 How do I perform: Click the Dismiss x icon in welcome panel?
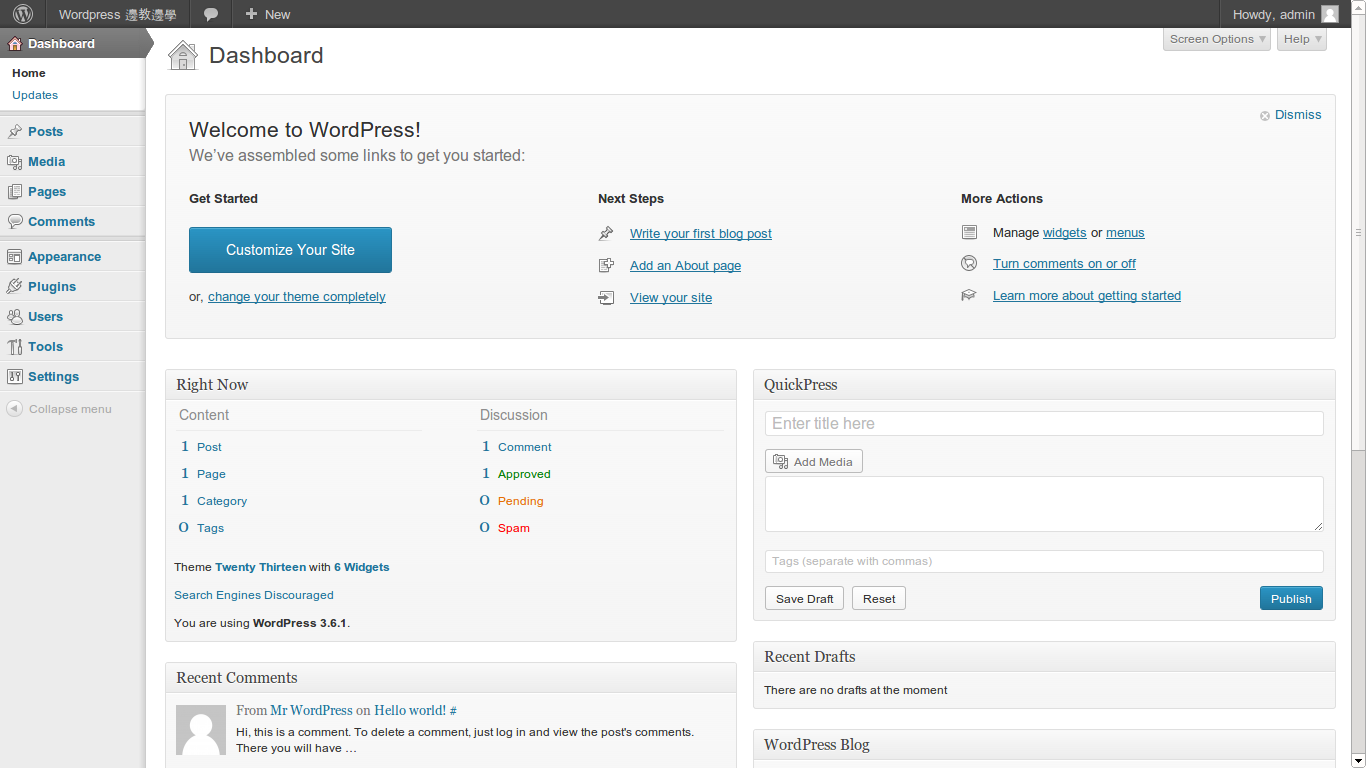1265,116
